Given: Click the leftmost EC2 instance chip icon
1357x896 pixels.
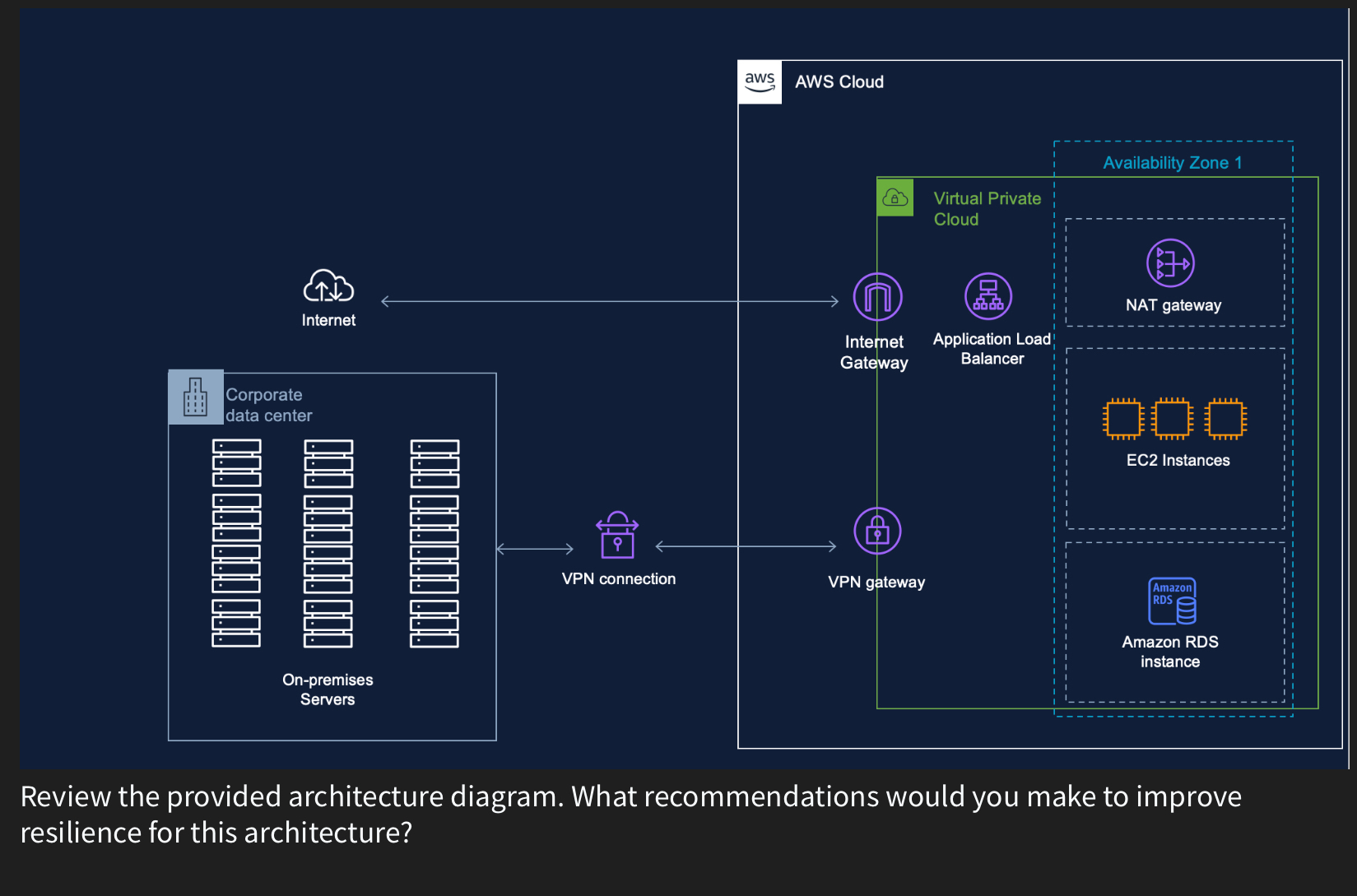Looking at the screenshot, I should pyautogui.click(x=1122, y=418).
